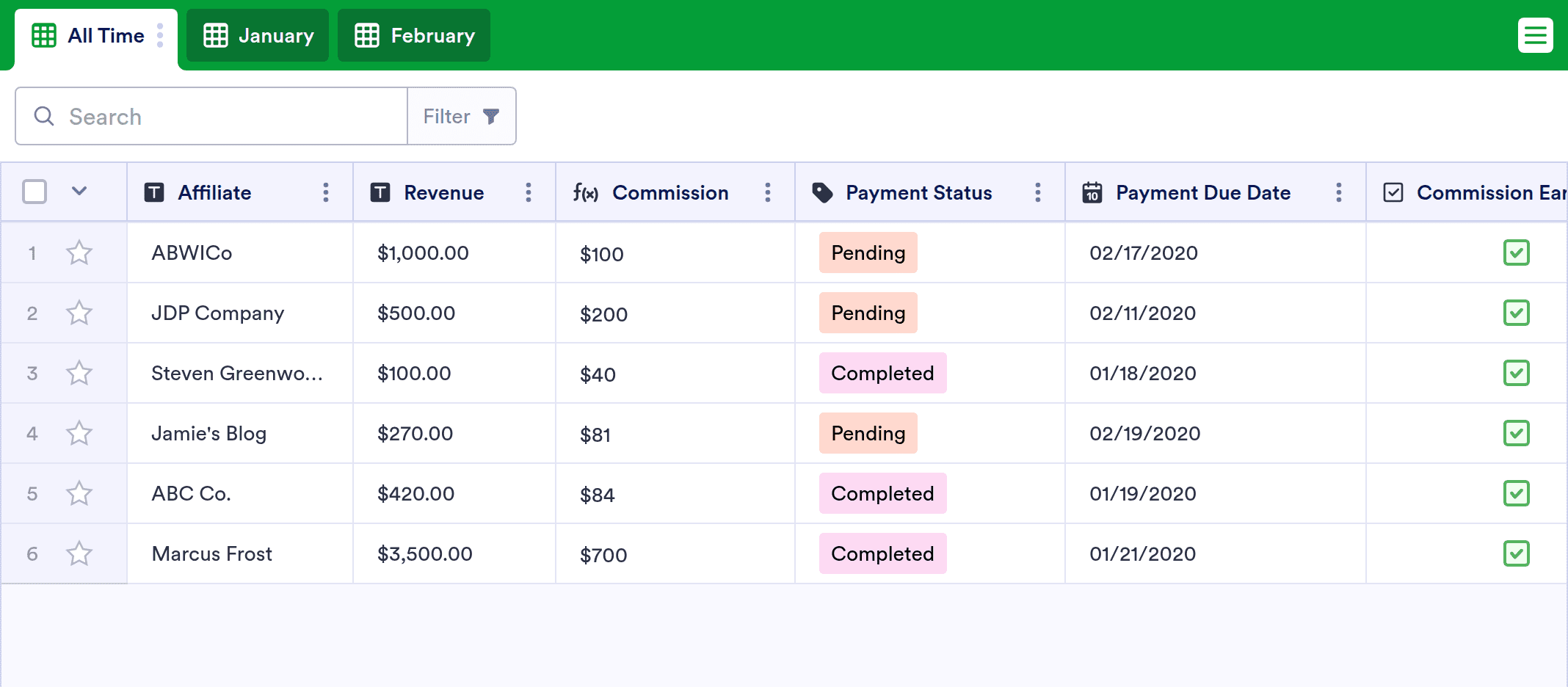The image size is (1568, 687).
Task: Uncheck Commission Earned for ABC Co.
Action: click(x=1517, y=493)
